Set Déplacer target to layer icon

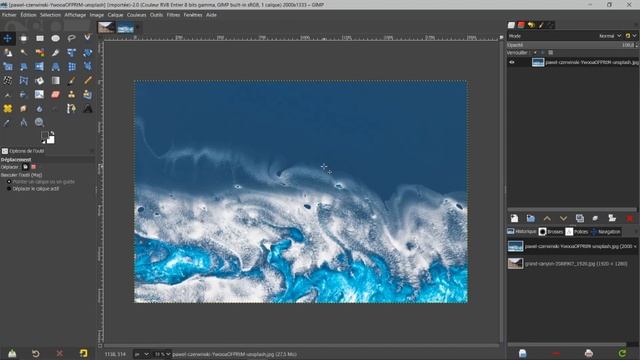(x=25, y=167)
